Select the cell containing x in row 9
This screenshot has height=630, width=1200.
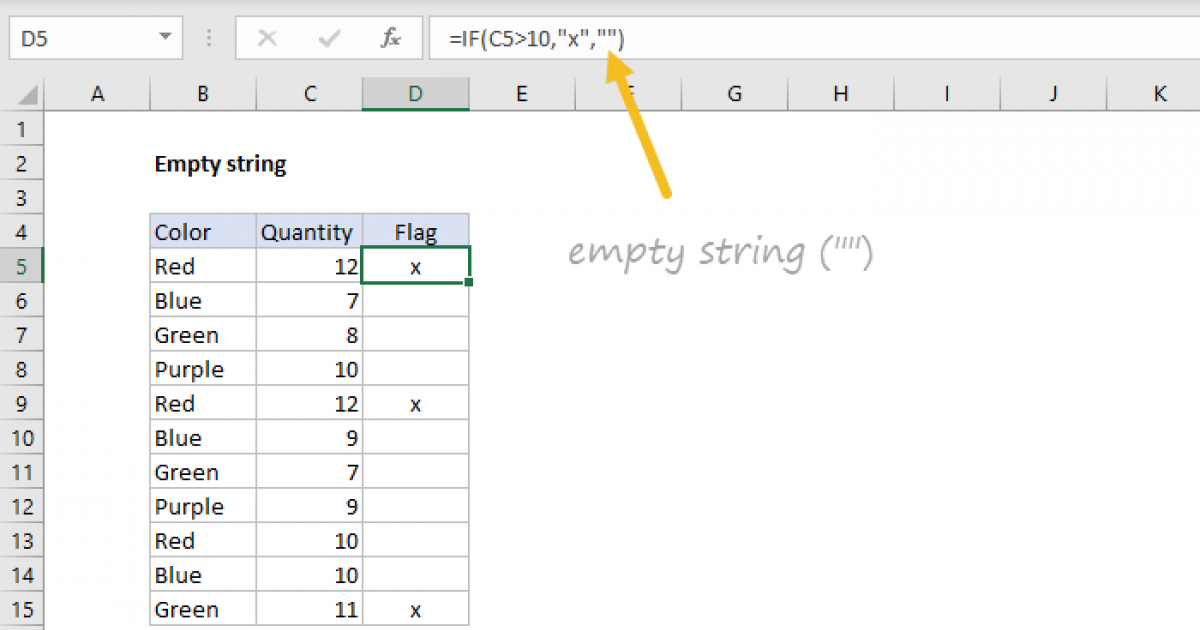[x=415, y=403]
